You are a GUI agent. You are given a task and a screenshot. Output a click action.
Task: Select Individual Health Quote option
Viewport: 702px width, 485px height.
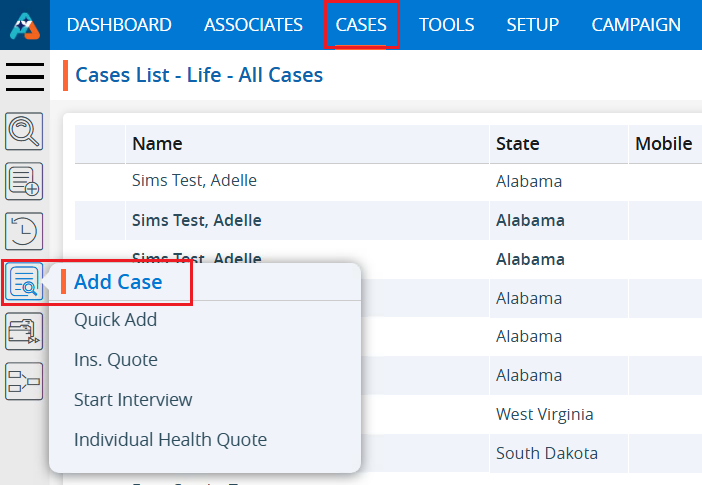[170, 439]
